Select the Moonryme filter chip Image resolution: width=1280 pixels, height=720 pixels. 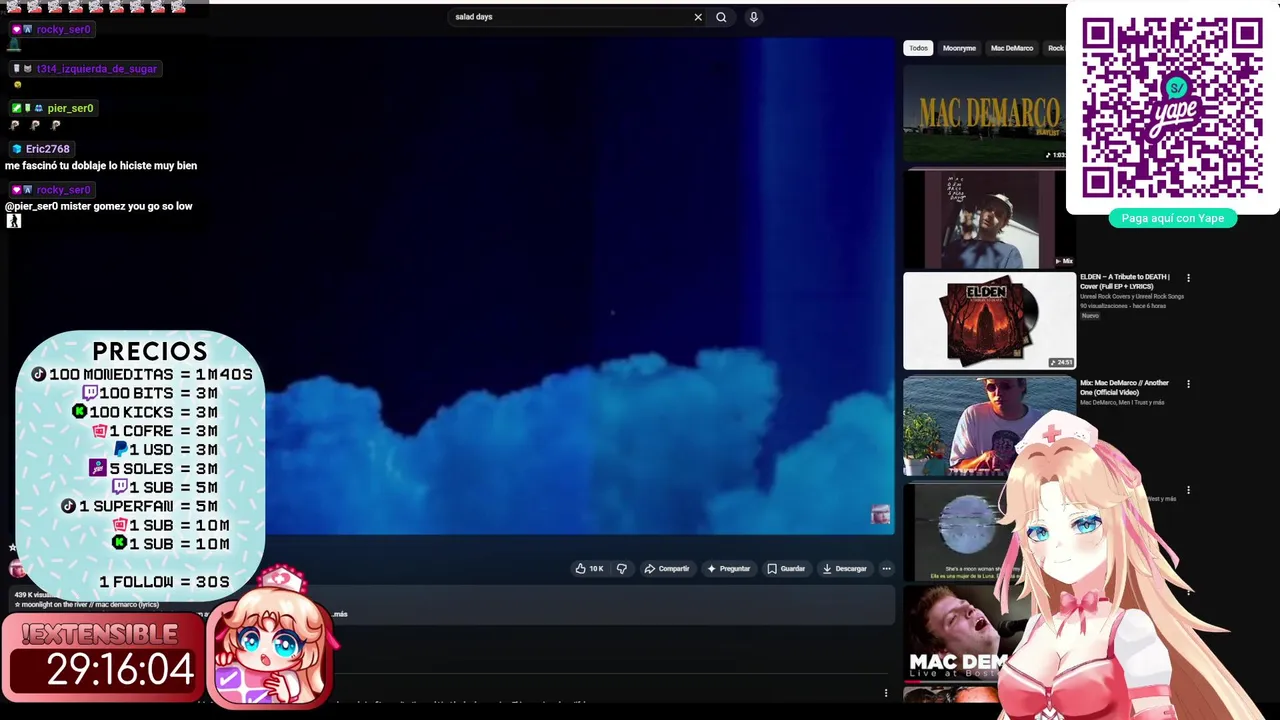coord(959,48)
